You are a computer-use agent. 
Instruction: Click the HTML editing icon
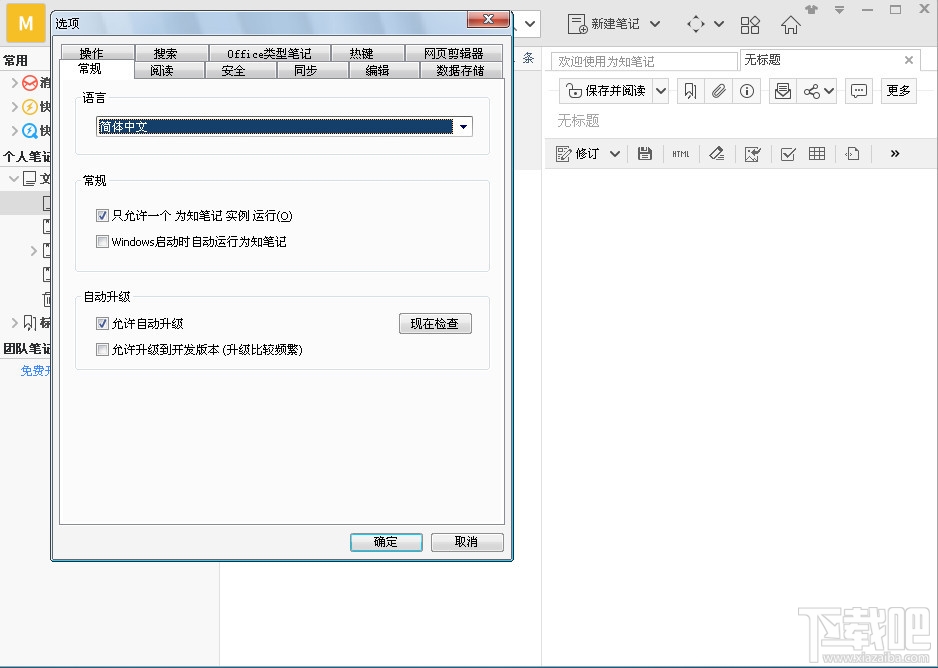point(681,153)
